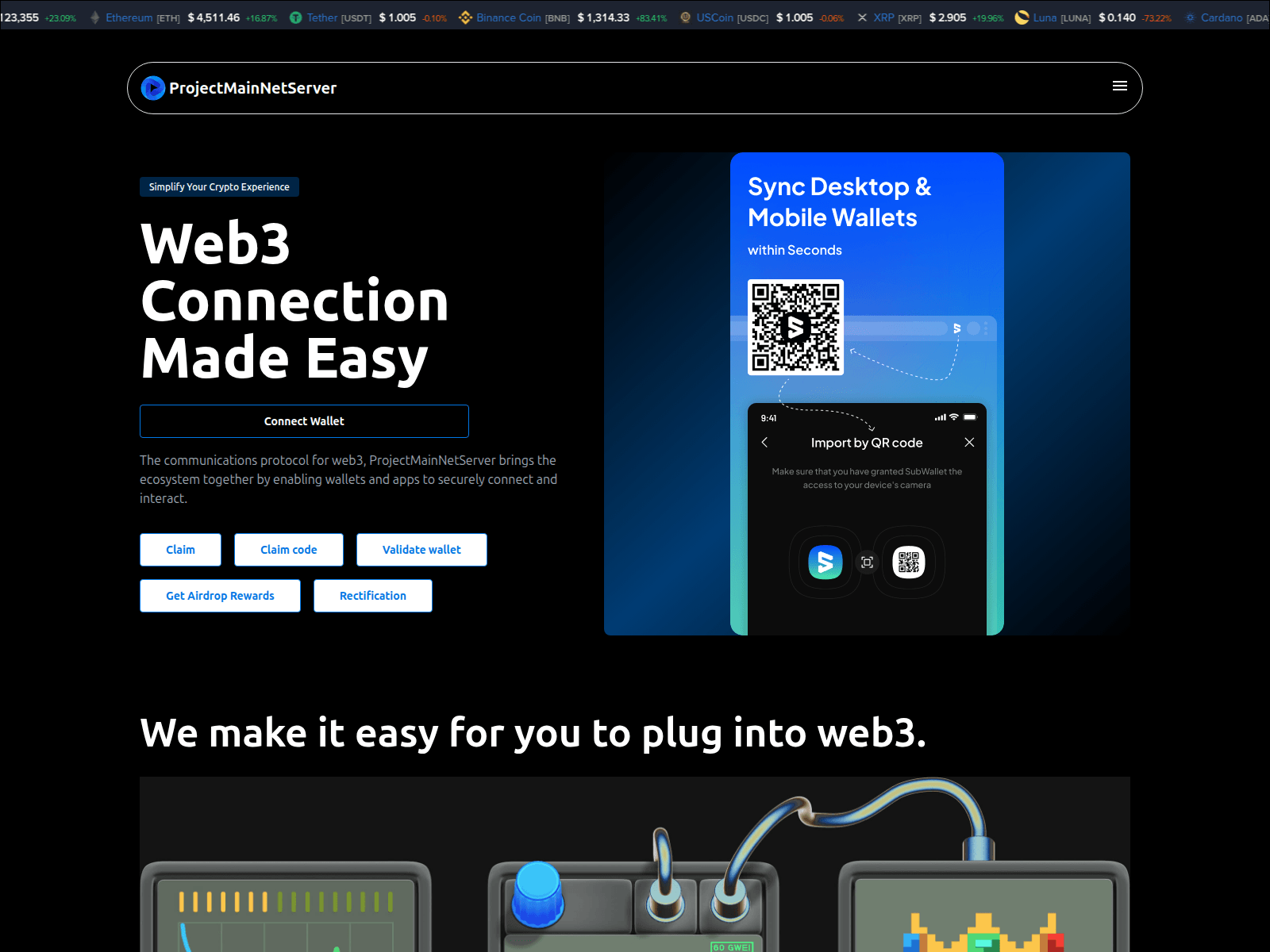The width and height of the screenshot is (1270, 952).
Task: Click the XRP price $2.905
Action: [948, 17]
